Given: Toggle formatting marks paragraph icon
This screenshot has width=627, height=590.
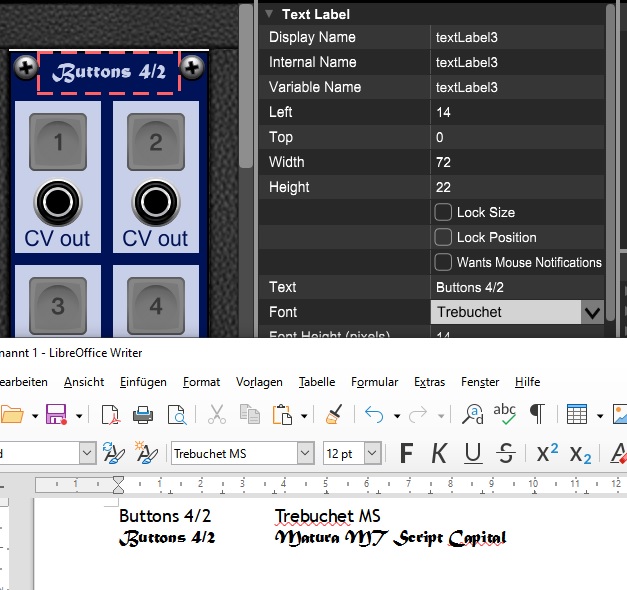Looking at the screenshot, I should click(537, 414).
